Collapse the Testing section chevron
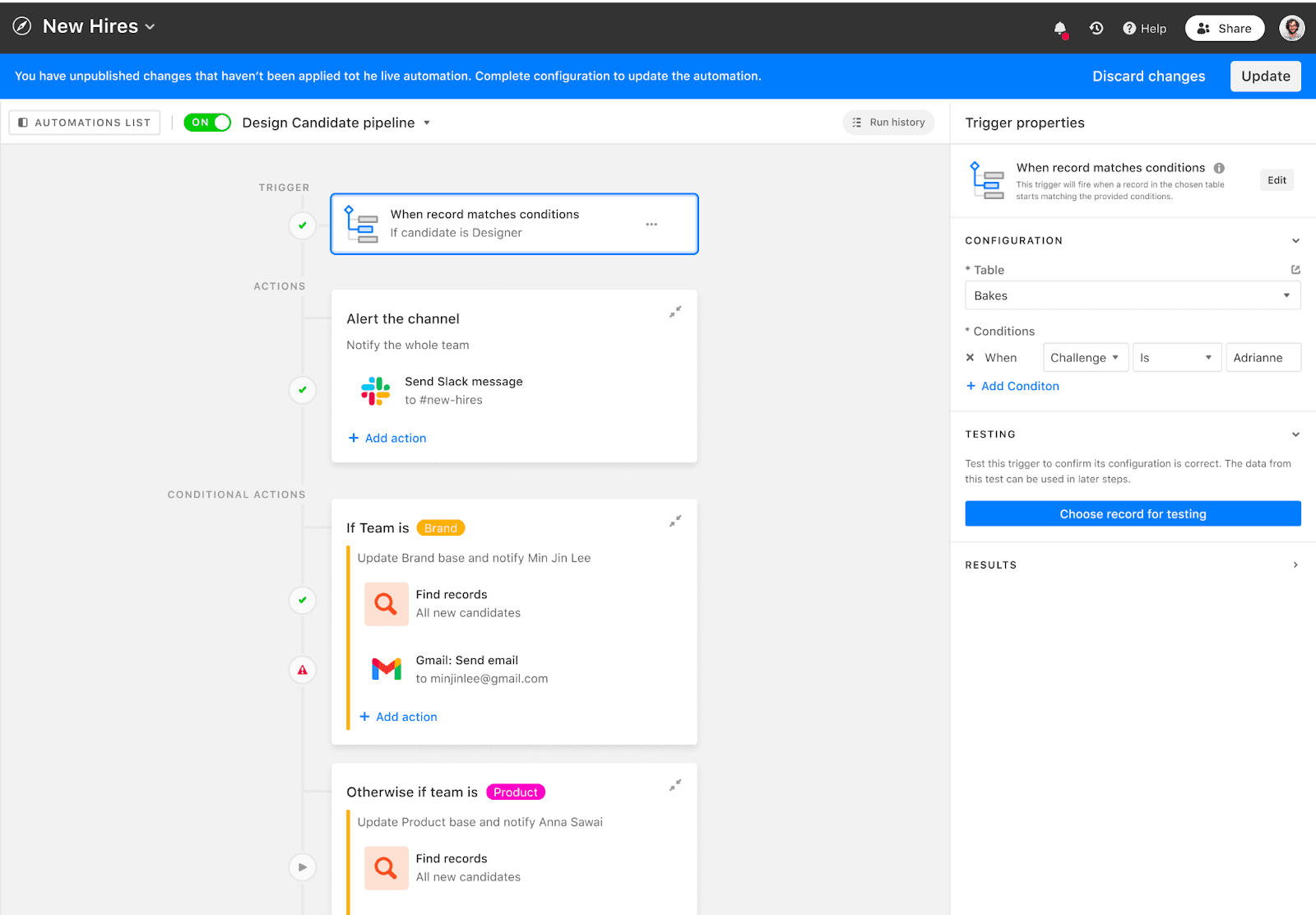This screenshot has height=915, width=1316. 1295,434
